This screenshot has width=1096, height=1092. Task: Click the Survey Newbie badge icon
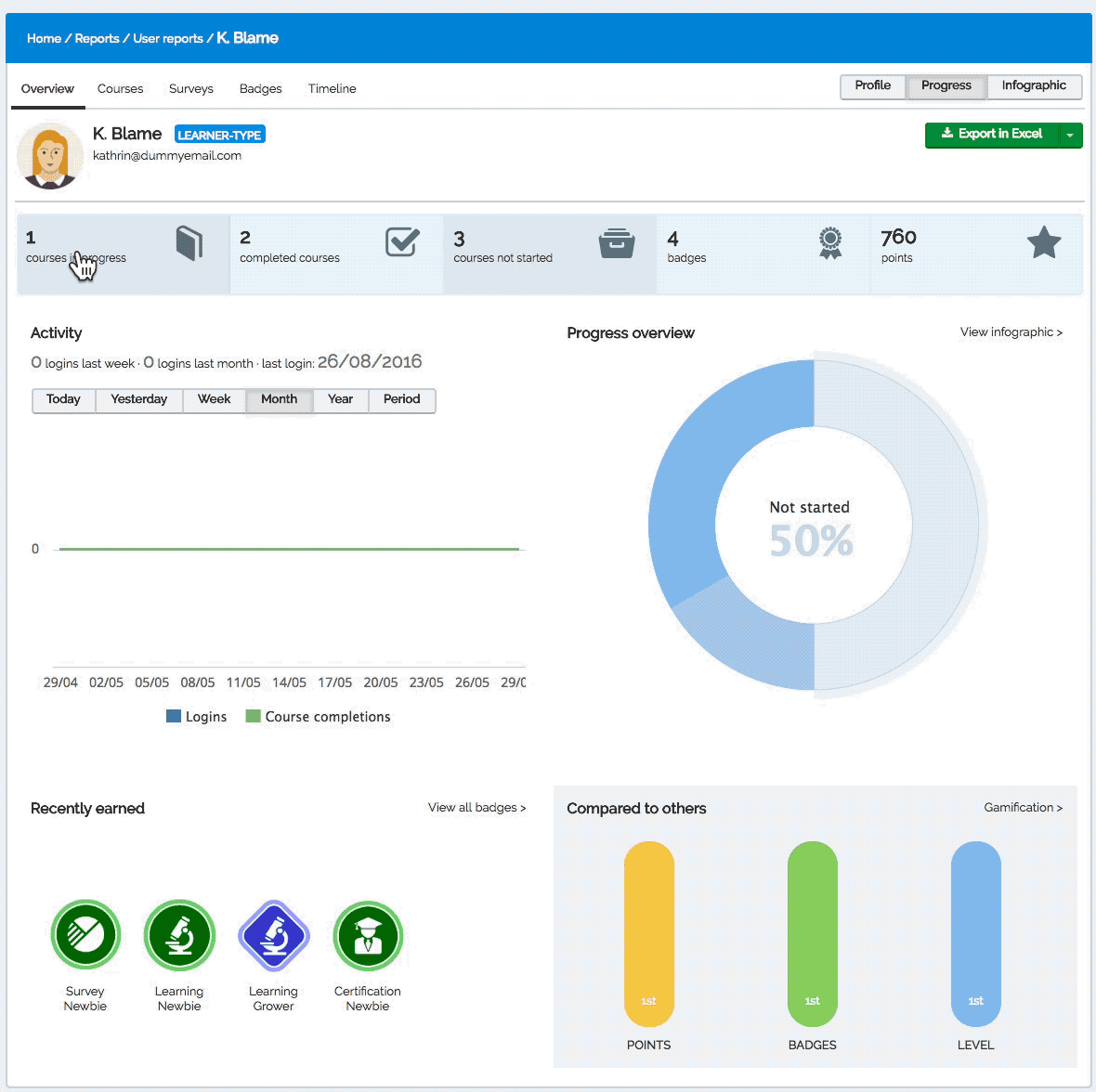pyautogui.click(x=85, y=935)
